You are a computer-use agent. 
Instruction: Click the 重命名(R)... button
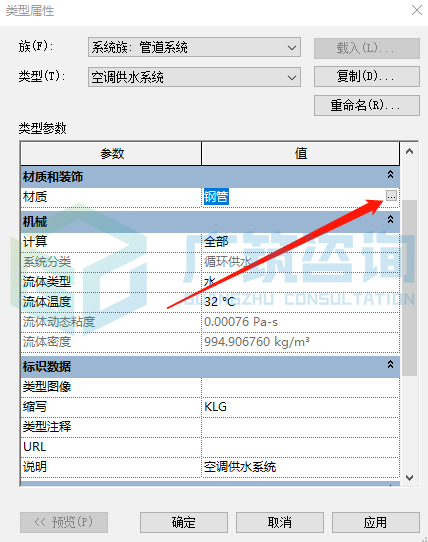pos(367,105)
